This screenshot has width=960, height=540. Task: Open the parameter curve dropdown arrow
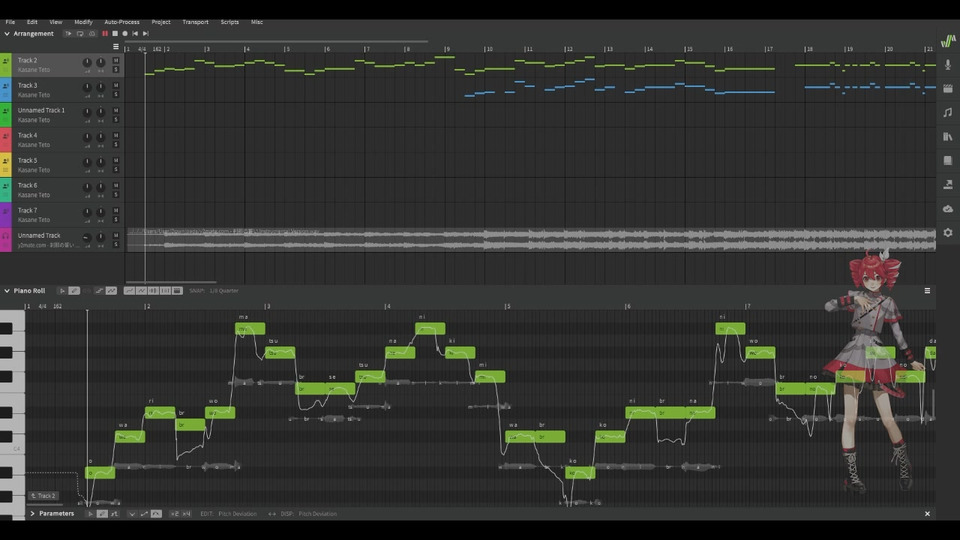coord(132,514)
